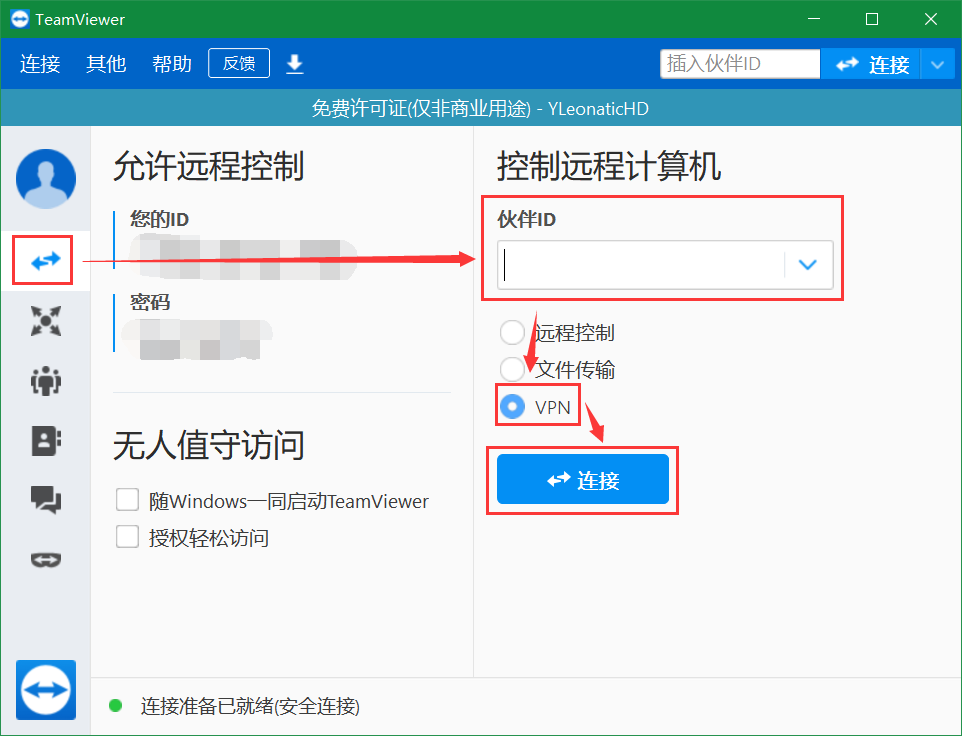Screen dimensions: 962x736
Task: Click the 控制远程计算机 heading
Action: pos(609,166)
